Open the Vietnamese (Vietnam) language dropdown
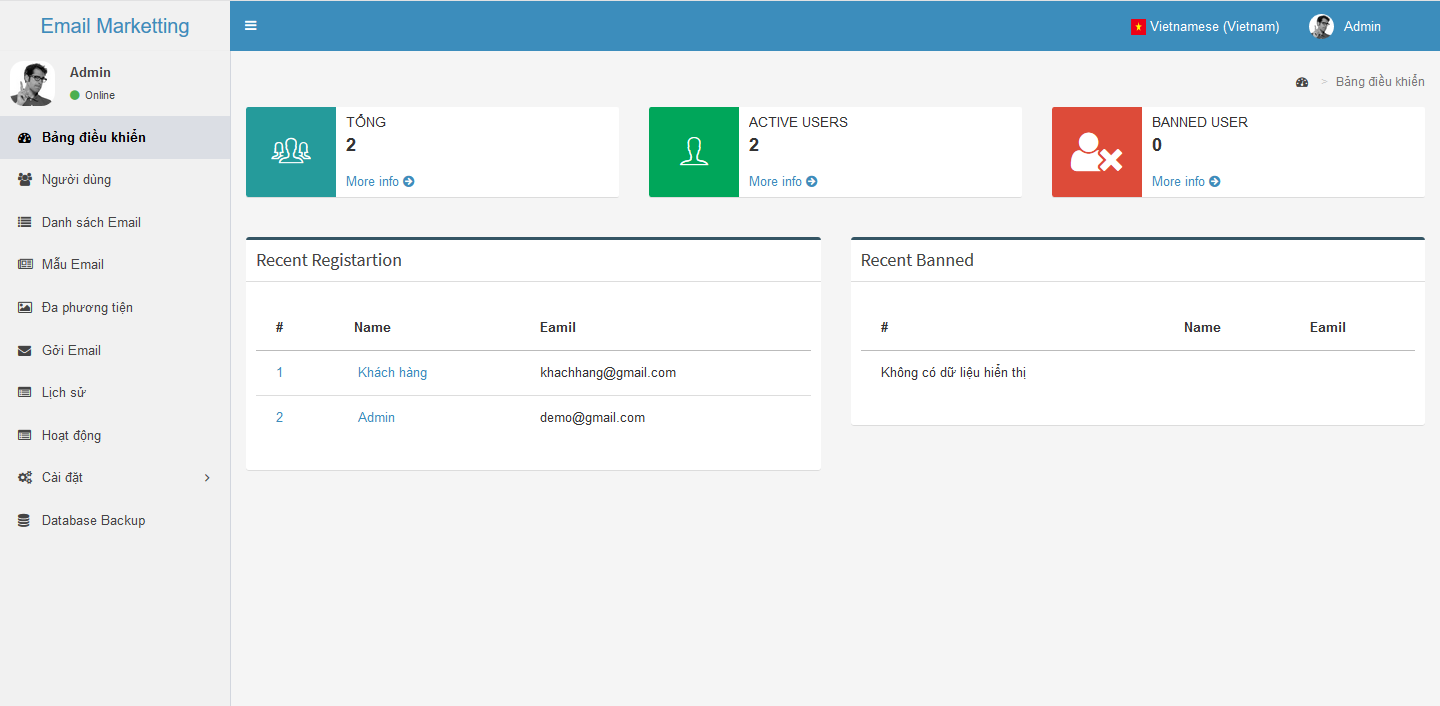The height and width of the screenshot is (706, 1440). tap(1205, 26)
